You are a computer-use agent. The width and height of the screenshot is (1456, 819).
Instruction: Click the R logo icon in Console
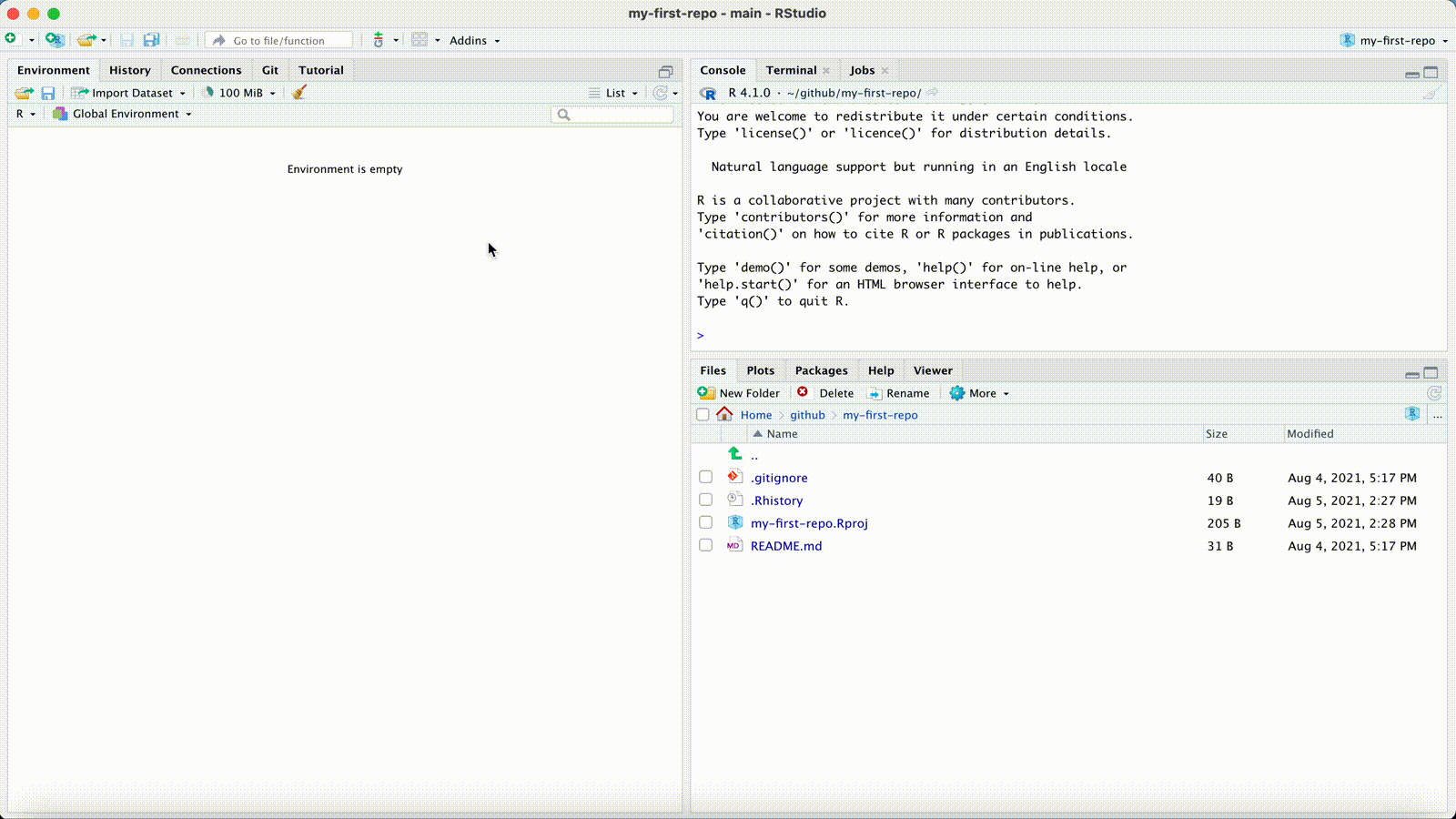point(708,93)
